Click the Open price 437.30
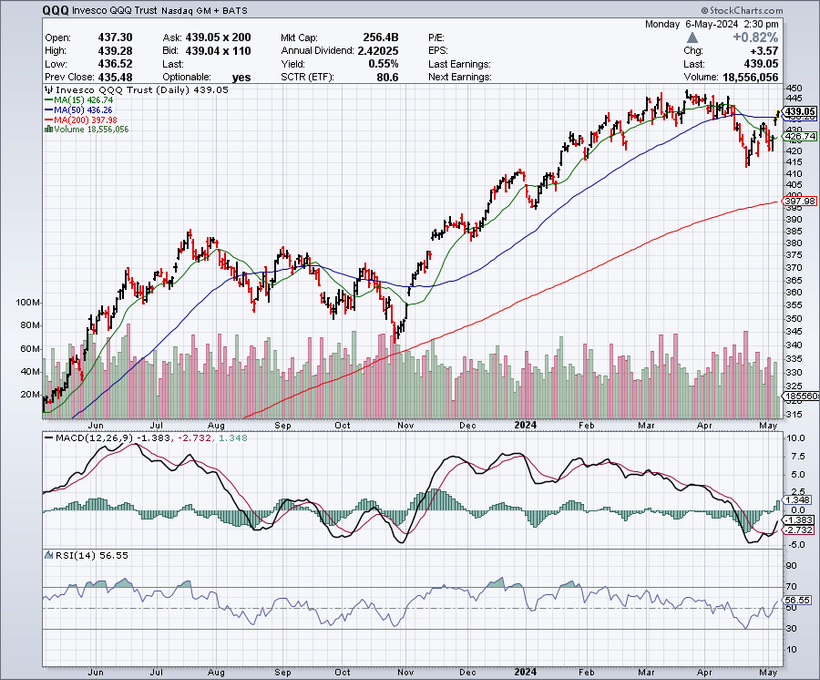Image resolution: width=820 pixels, height=680 pixels. point(115,38)
